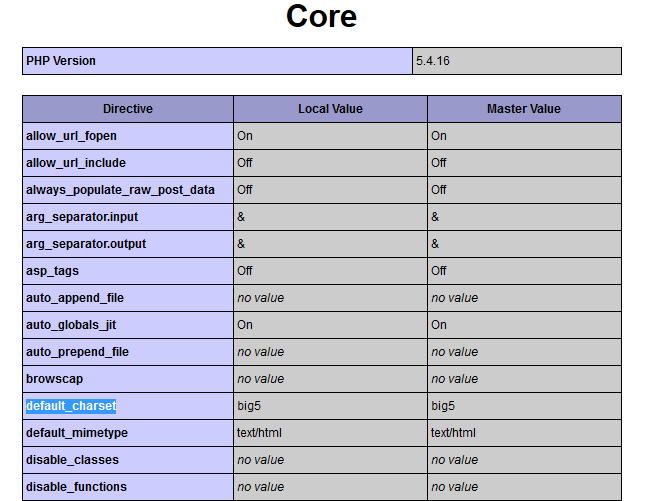The width and height of the screenshot is (654, 501).
Task: Click the Master Value column header
Action: (x=523, y=109)
